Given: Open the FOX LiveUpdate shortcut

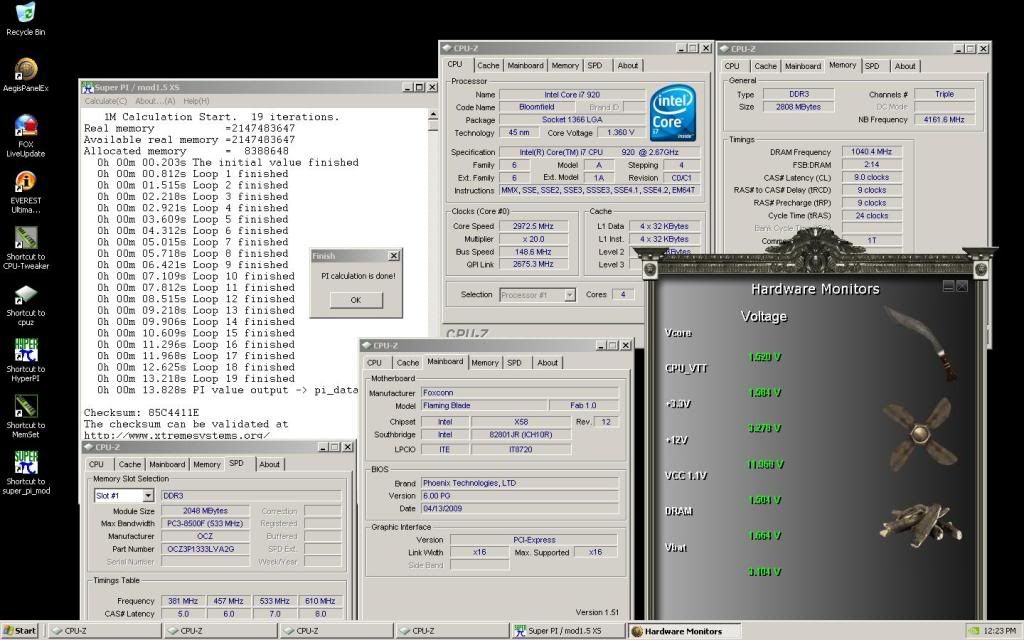Looking at the screenshot, I should 25,126.
